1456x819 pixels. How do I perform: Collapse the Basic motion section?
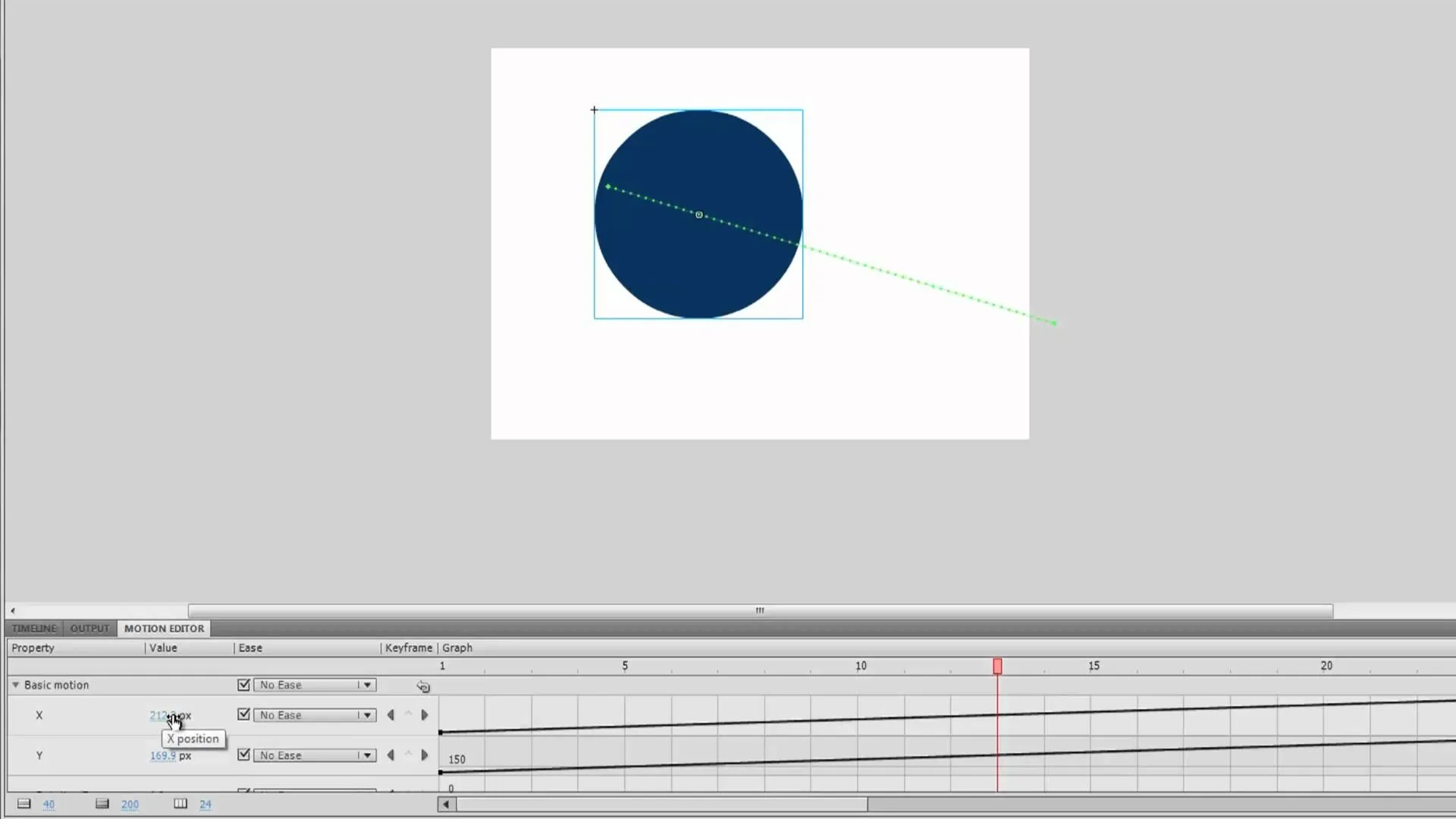pyautogui.click(x=15, y=685)
